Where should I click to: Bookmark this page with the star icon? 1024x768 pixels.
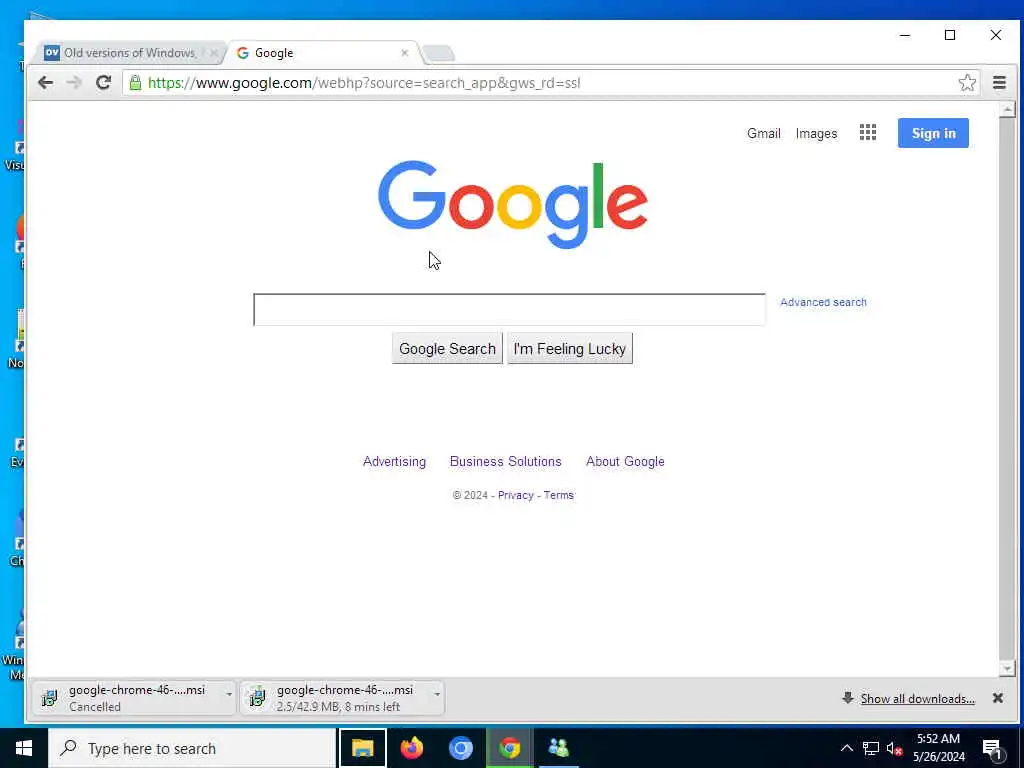(x=967, y=83)
